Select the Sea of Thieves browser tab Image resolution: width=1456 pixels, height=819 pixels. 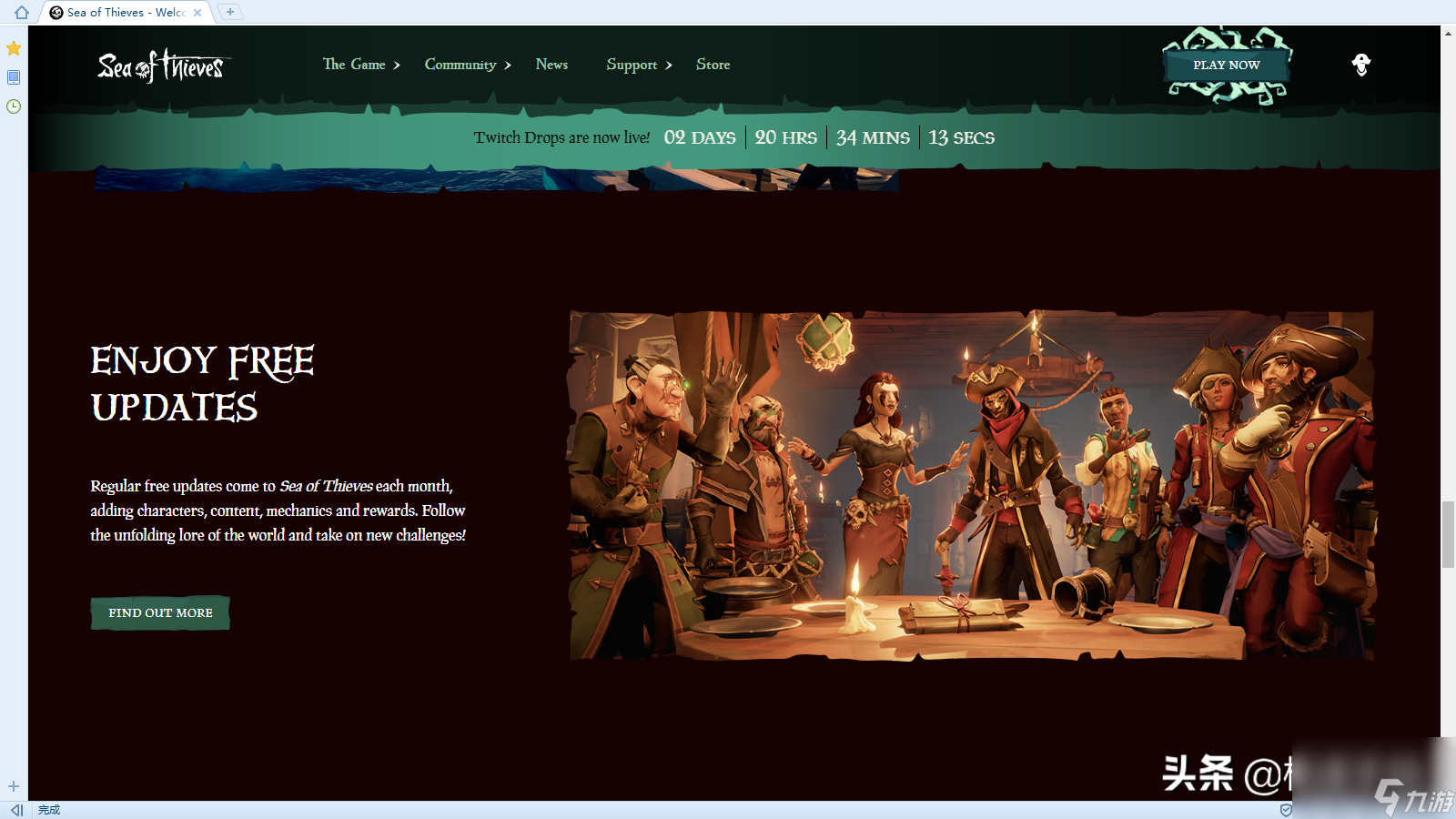click(x=126, y=13)
